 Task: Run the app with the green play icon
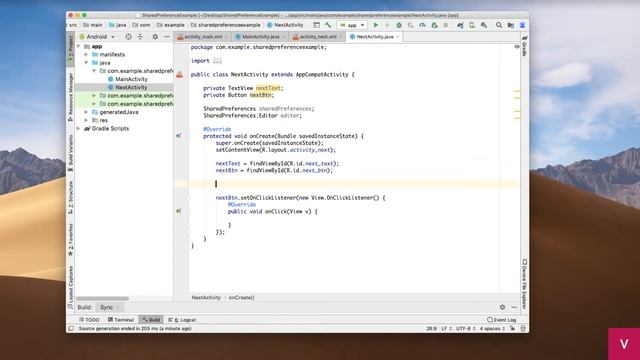(376, 25)
